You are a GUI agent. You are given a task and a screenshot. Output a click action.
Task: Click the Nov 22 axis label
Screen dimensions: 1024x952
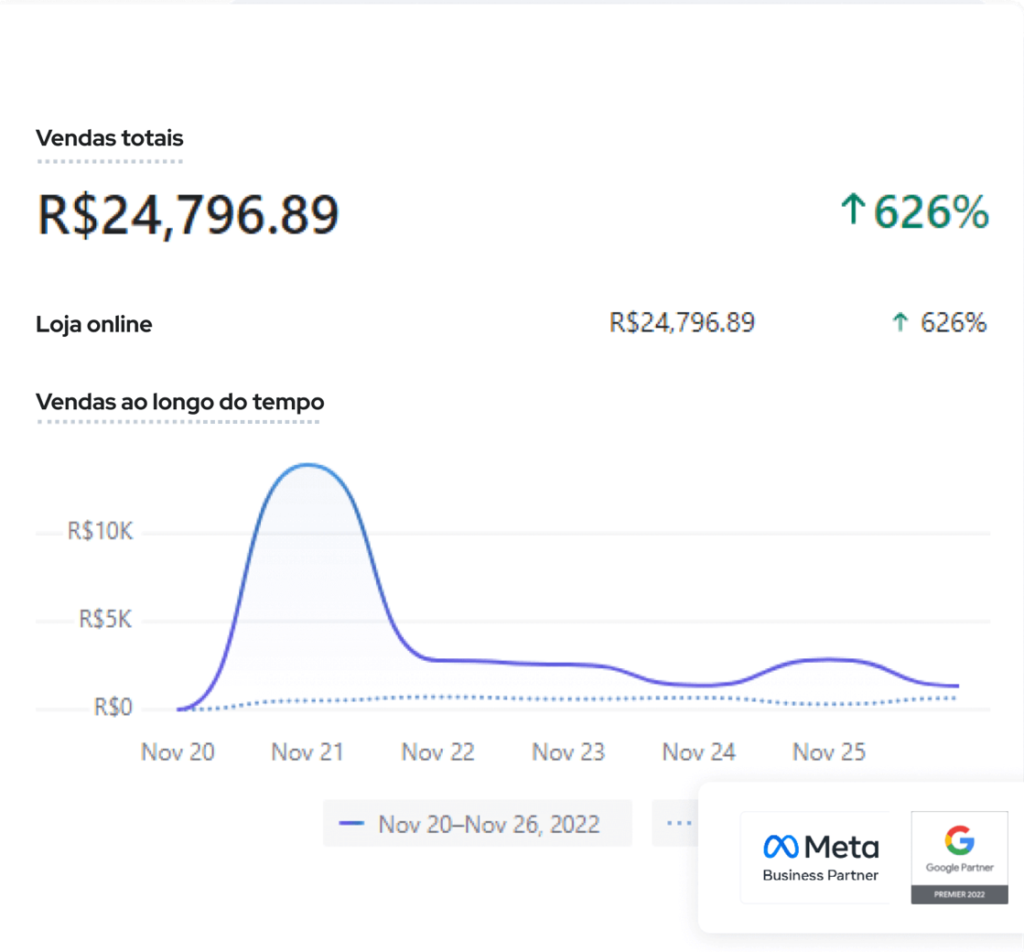click(x=438, y=752)
